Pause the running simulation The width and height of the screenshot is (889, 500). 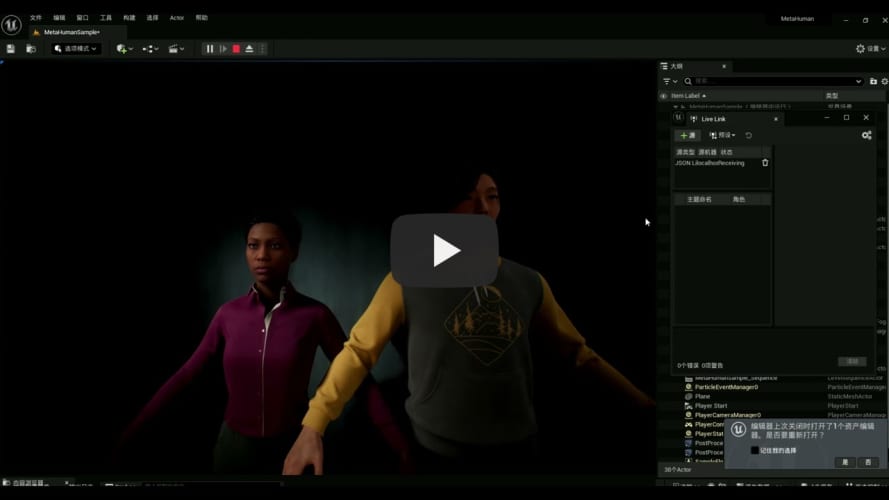point(209,49)
